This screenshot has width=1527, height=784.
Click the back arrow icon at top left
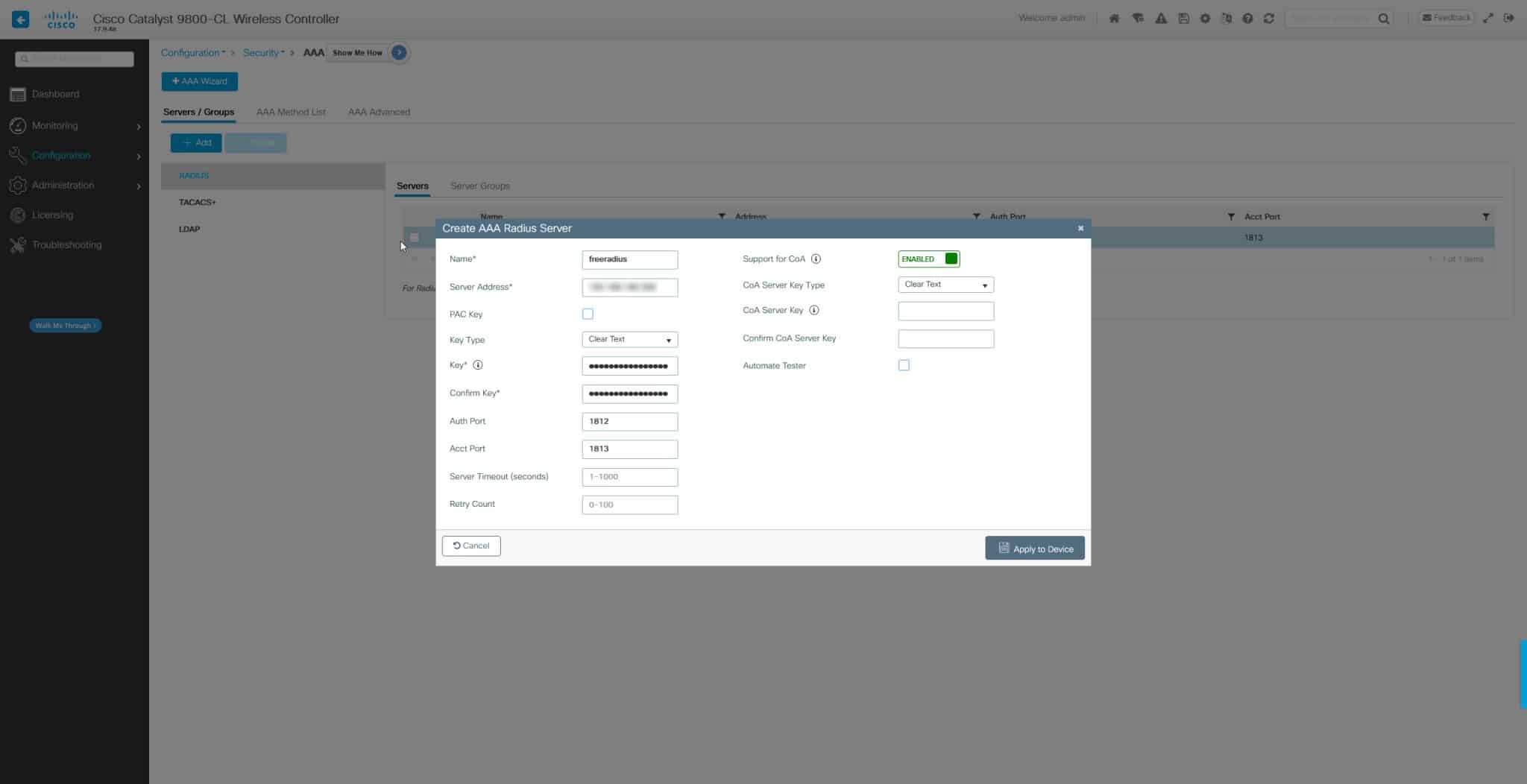point(20,19)
